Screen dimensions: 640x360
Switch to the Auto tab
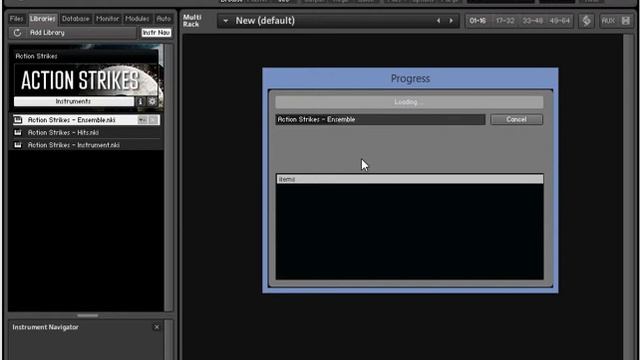pyautogui.click(x=164, y=19)
